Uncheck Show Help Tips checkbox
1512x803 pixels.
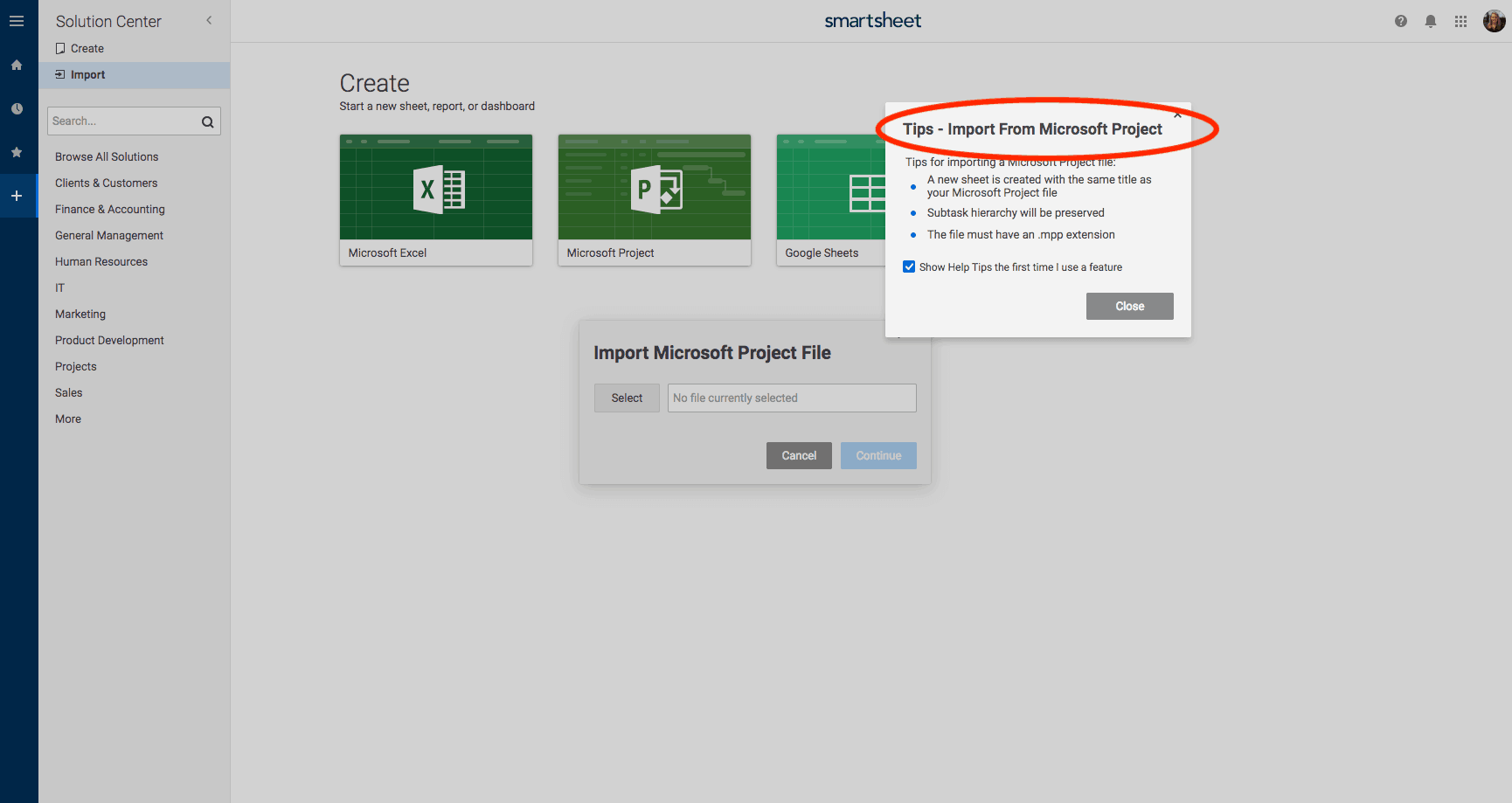(909, 267)
